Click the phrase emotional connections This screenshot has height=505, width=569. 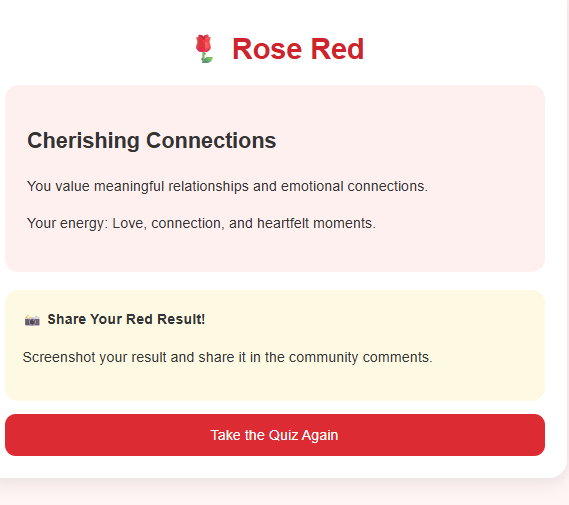(354, 186)
